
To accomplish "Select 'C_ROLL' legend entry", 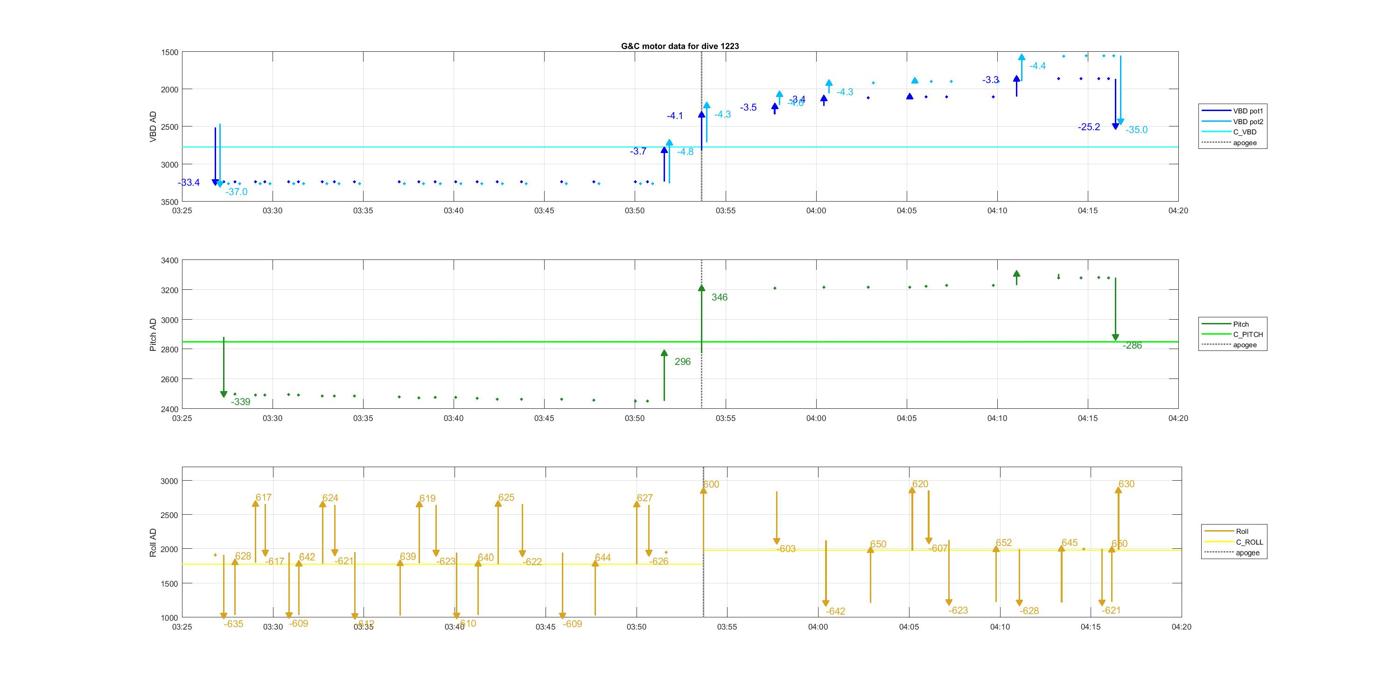I will (x=1250, y=542).
